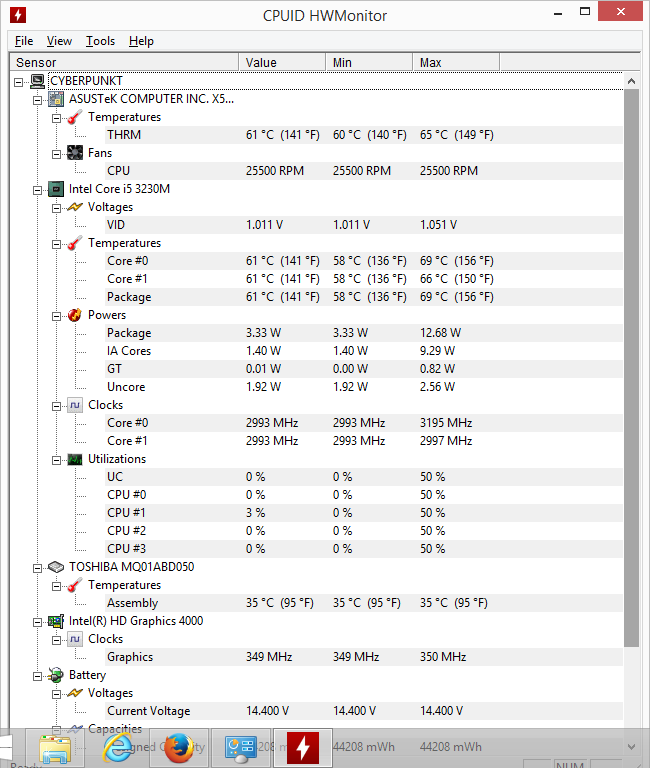Collapse CPU Voltages group
Screen dimensions: 650x768
pyautogui.click(x=57, y=208)
